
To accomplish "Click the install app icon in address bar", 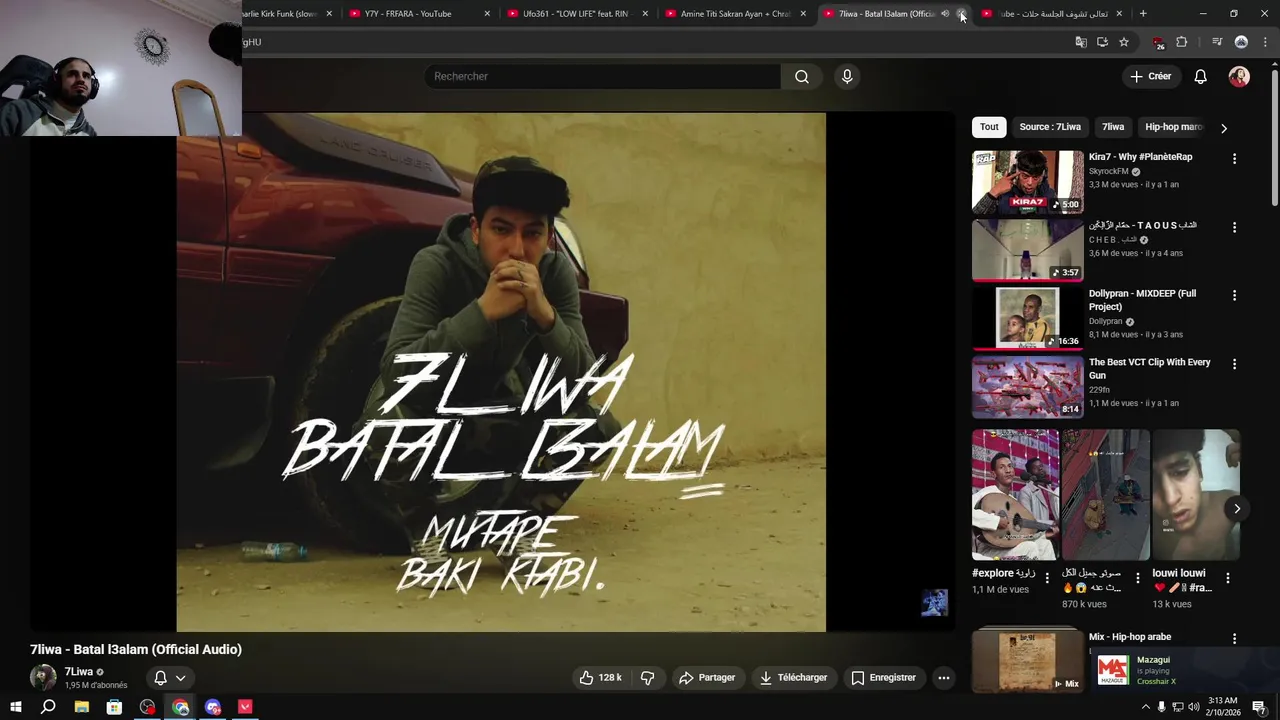I will click(1102, 42).
